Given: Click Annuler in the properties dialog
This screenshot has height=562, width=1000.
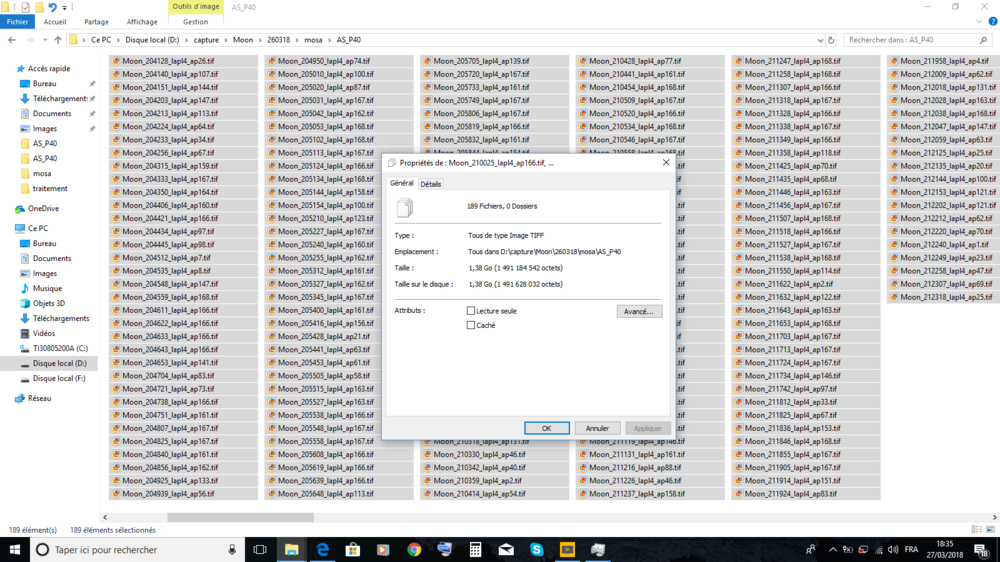Looking at the screenshot, I should (x=597, y=428).
